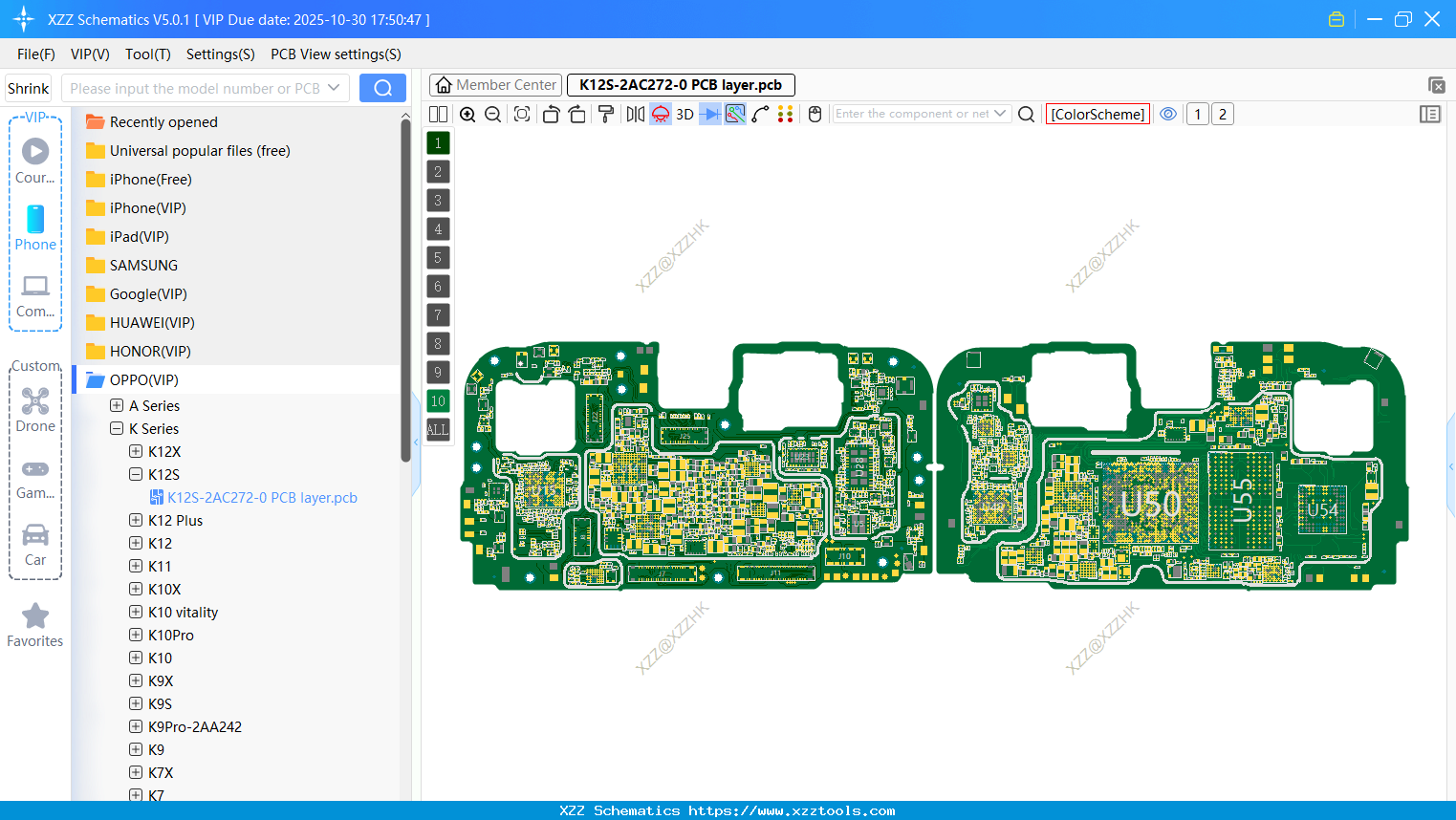Viewport: 1456px width, 820px height.
Task: Rotate the board clockwise
Action: pyautogui.click(x=576, y=114)
